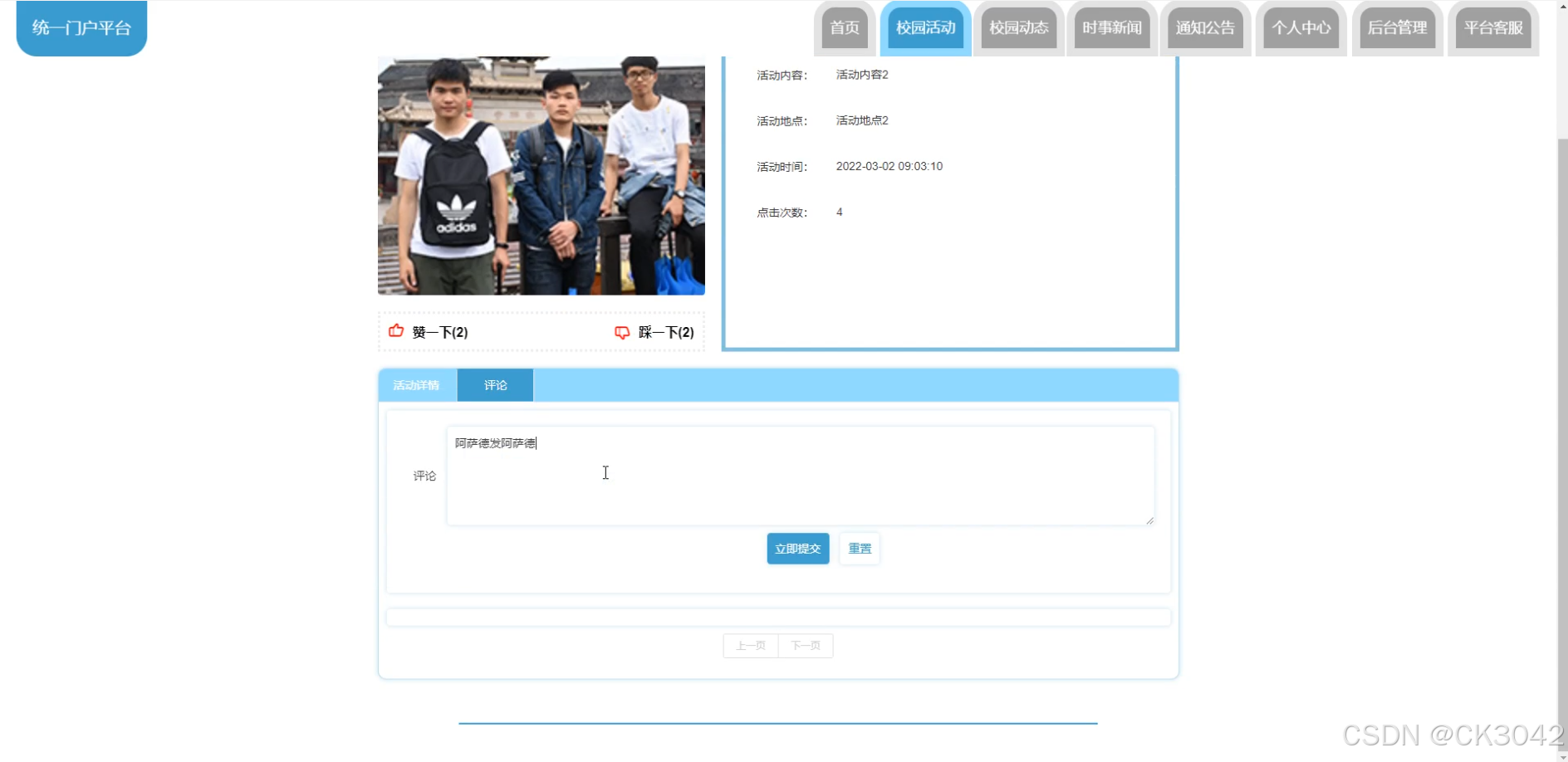This screenshot has width=1568, height=762.
Task: Switch to the 活动详情 tab
Action: [x=417, y=384]
